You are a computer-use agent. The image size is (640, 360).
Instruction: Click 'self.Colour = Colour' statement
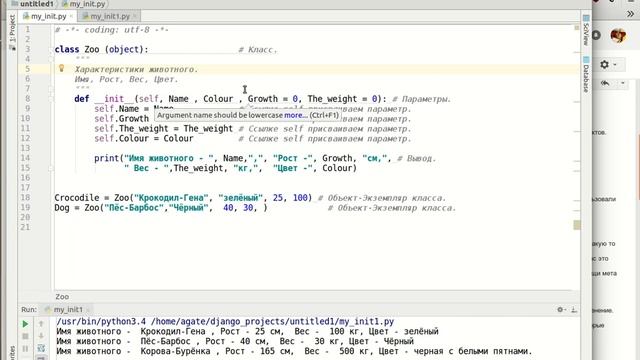[144, 138]
